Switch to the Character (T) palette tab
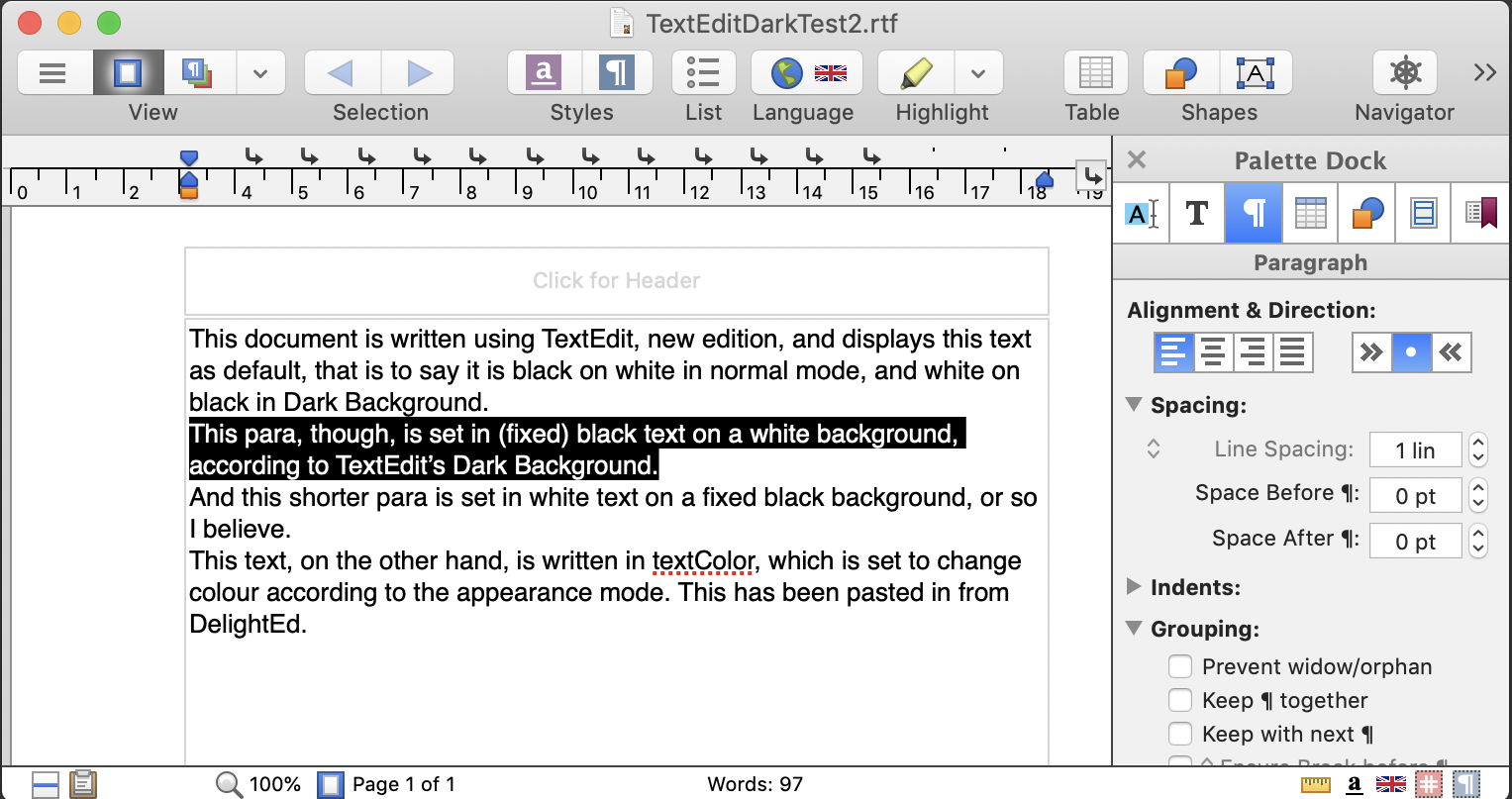The image size is (1512, 799). (1196, 213)
